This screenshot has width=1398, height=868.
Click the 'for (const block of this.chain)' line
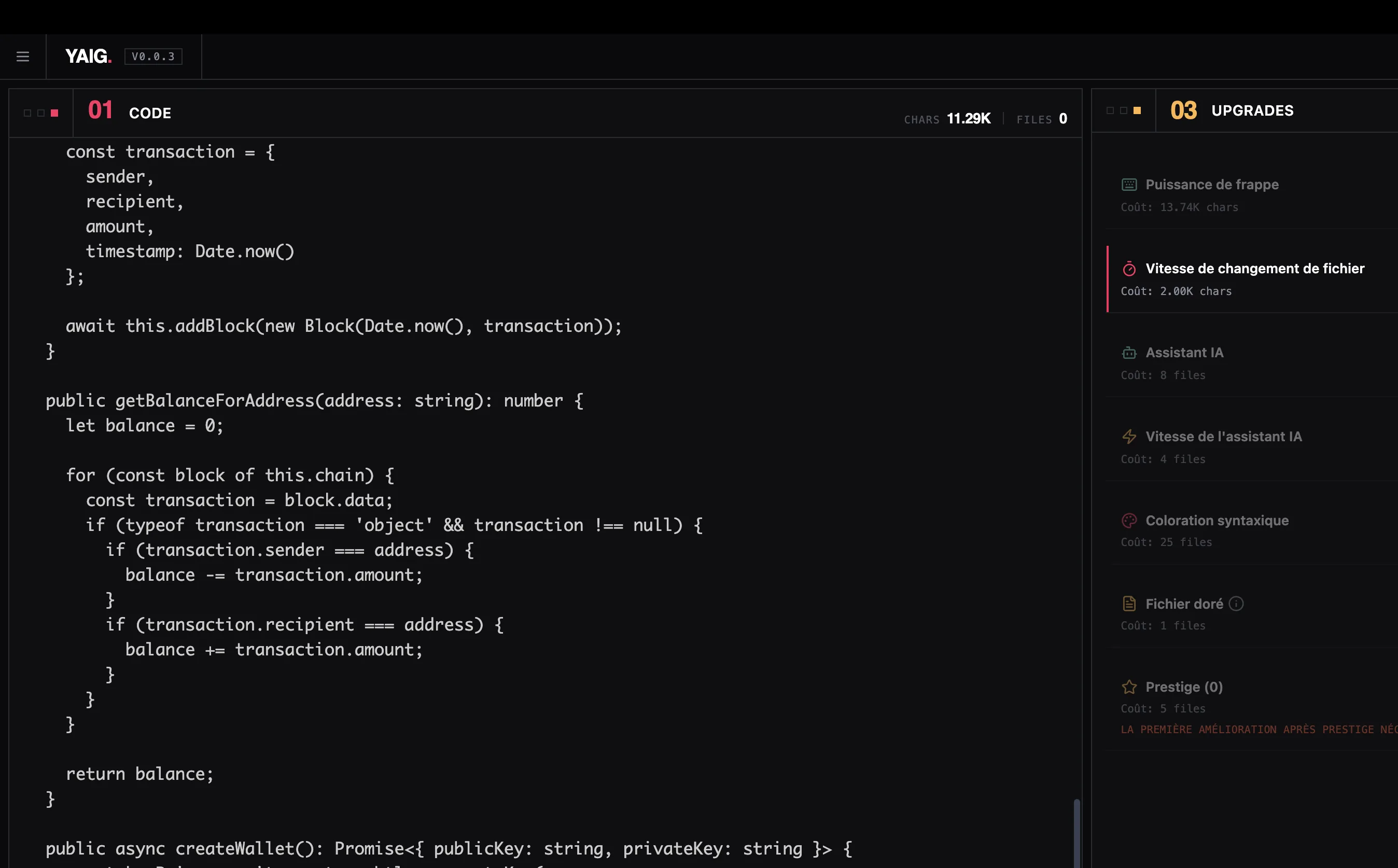click(230, 475)
